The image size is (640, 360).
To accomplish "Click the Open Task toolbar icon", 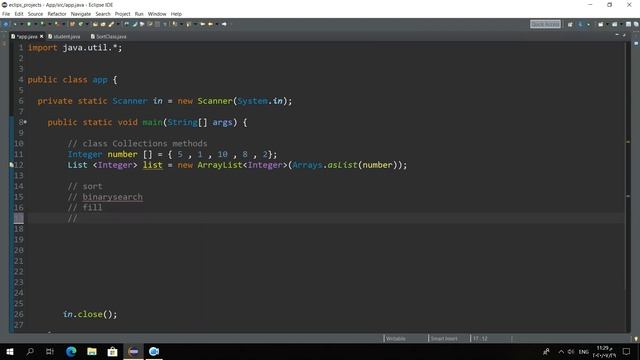I will (x=103, y=24).
